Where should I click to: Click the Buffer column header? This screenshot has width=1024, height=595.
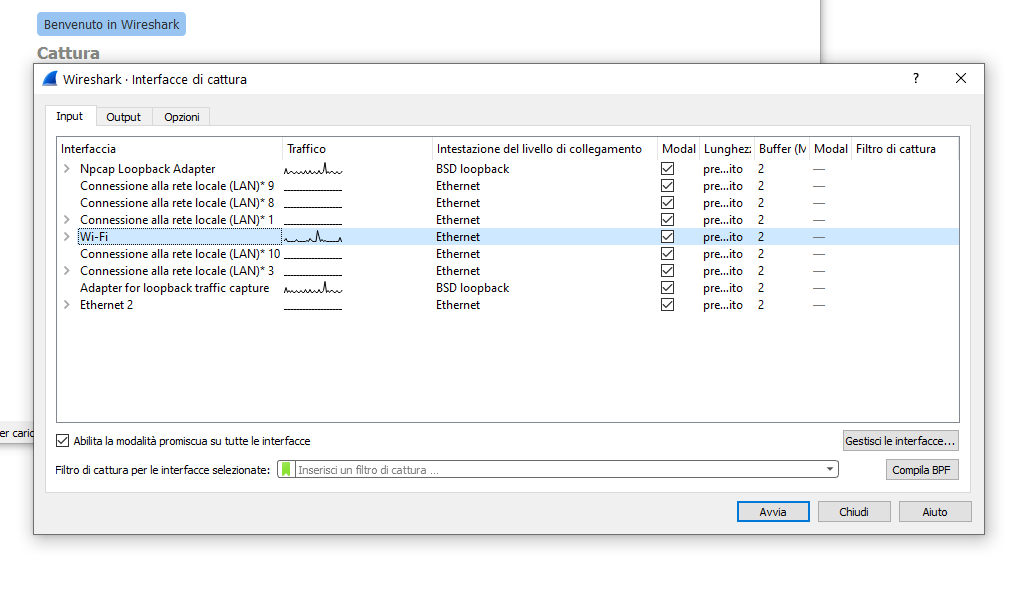pyautogui.click(x=782, y=149)
